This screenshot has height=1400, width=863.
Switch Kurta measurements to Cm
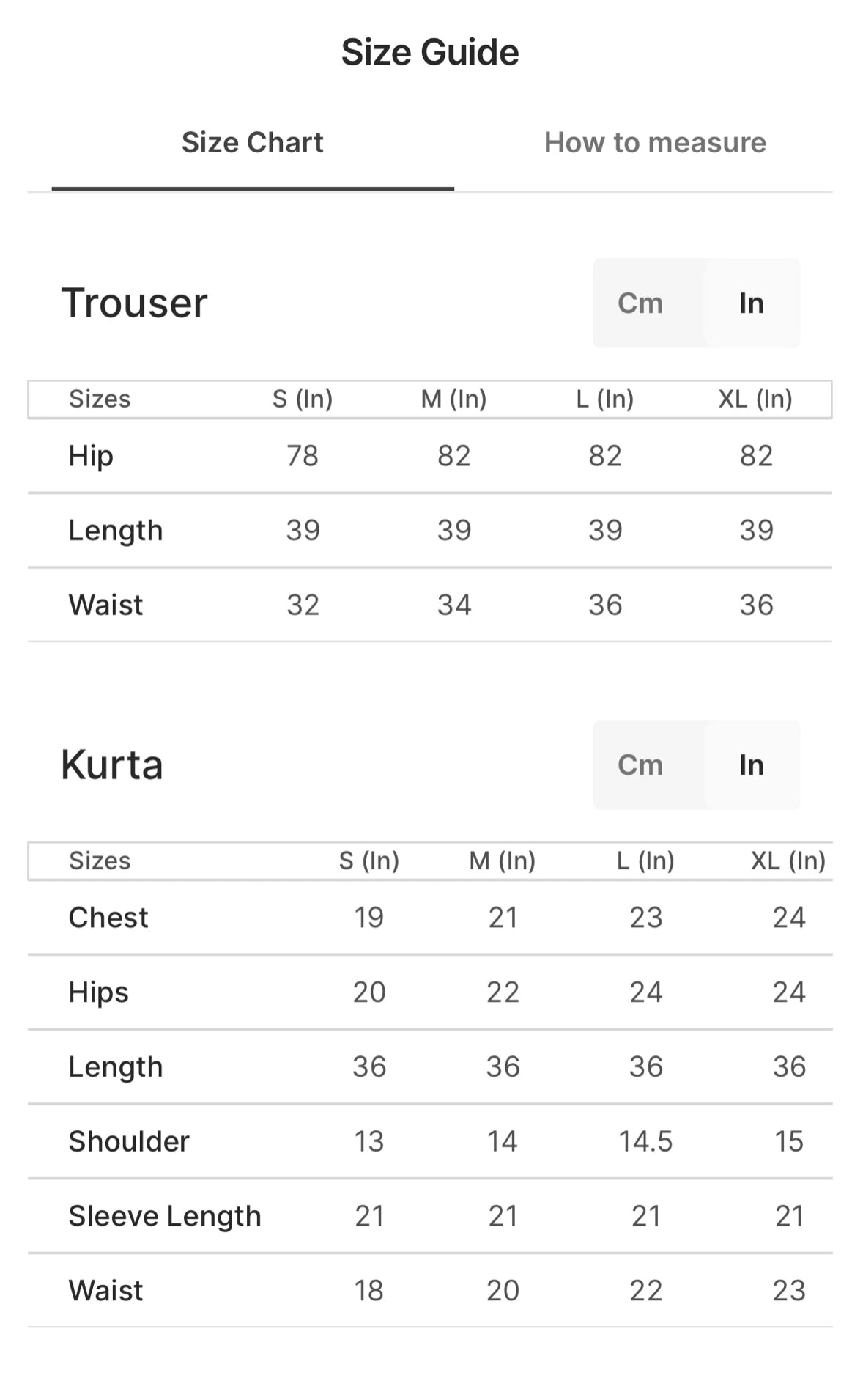(x=640, y=765)
